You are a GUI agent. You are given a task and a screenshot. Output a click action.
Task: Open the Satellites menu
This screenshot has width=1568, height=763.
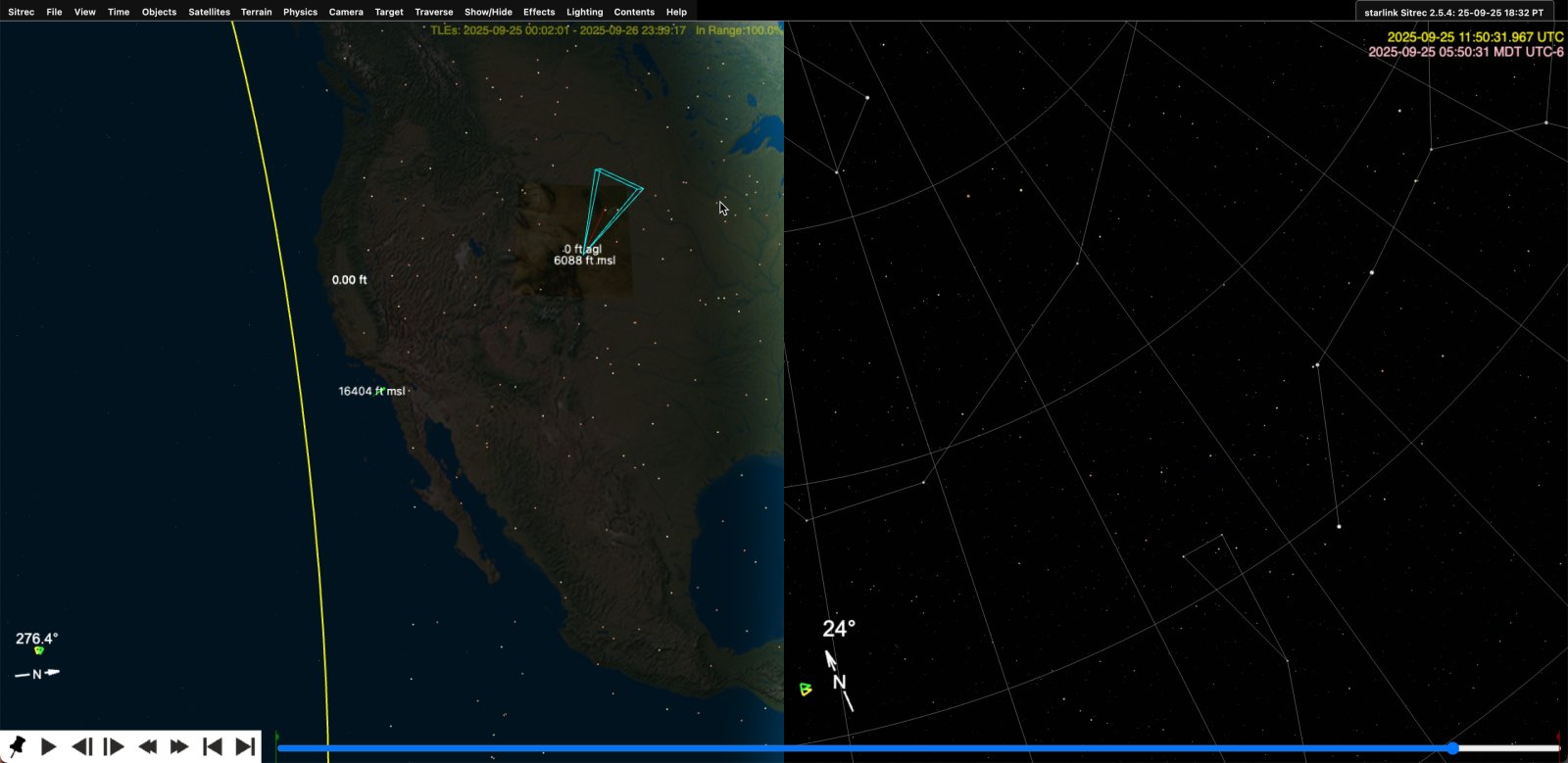(209, 12)
